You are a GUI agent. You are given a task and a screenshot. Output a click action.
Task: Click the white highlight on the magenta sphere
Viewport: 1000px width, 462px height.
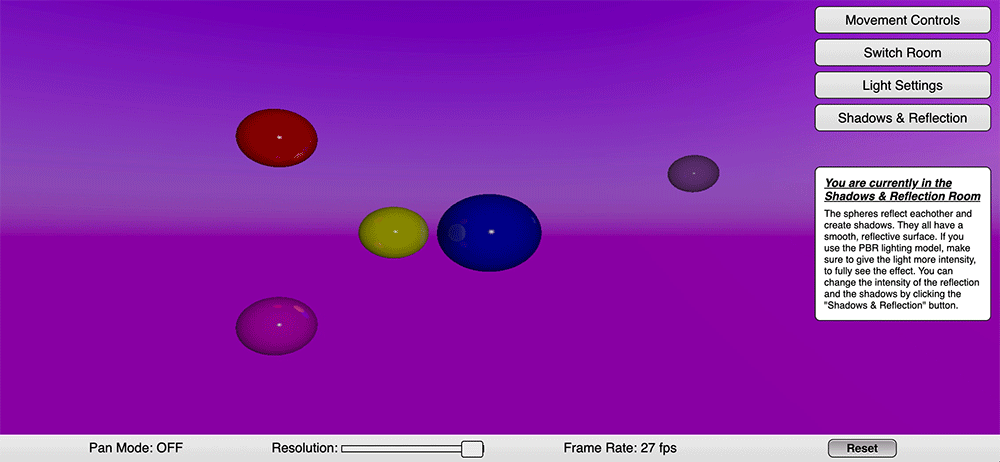point(279,324)
